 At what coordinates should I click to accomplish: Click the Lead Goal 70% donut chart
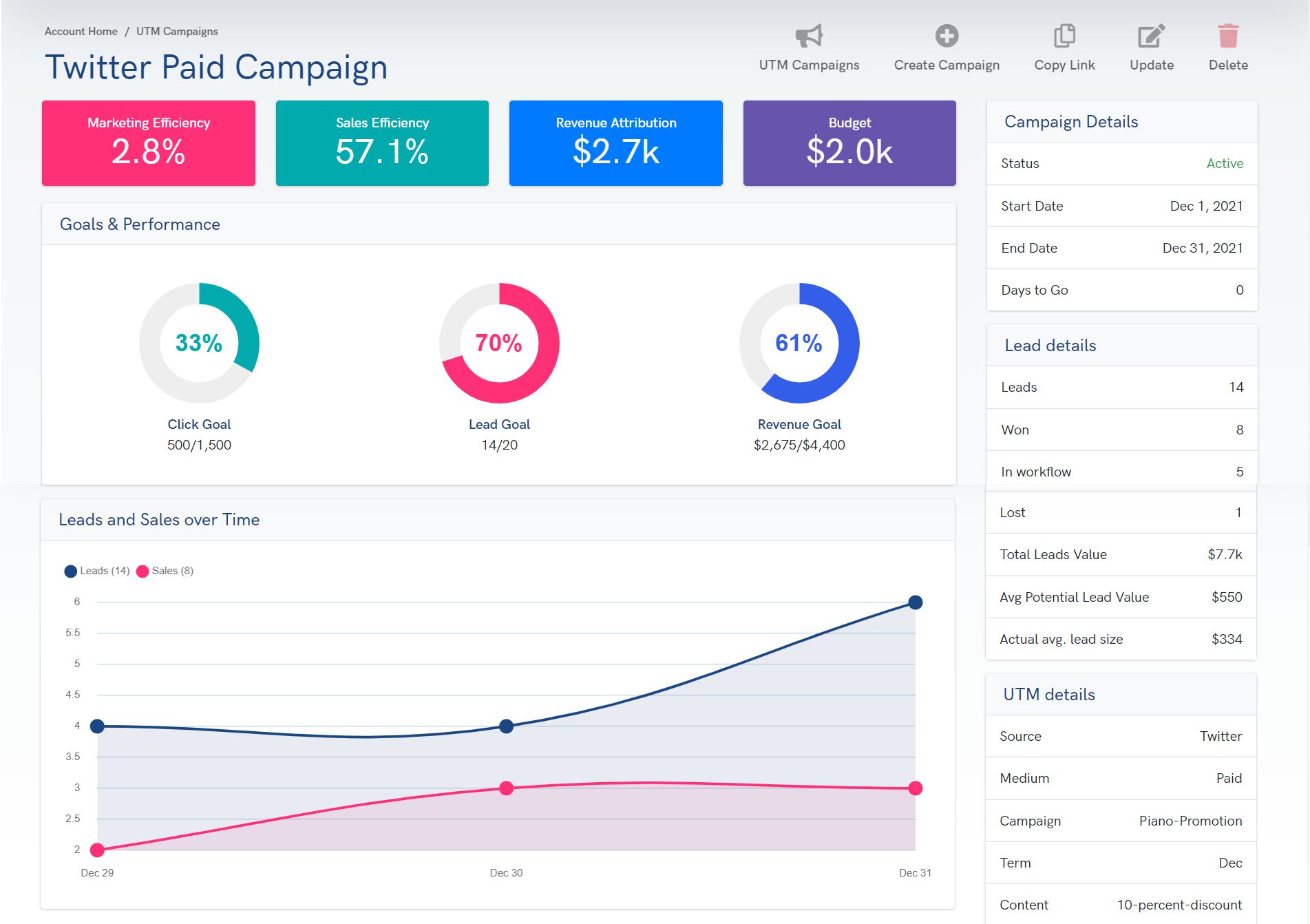499,343
